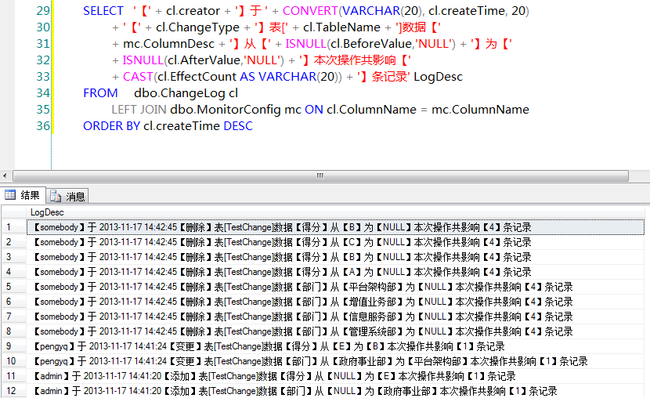Screen dimensions: 650x398
Task: Click admin cell 得分 从【NULL】为【E】
Action: click(x=335, y=376)
